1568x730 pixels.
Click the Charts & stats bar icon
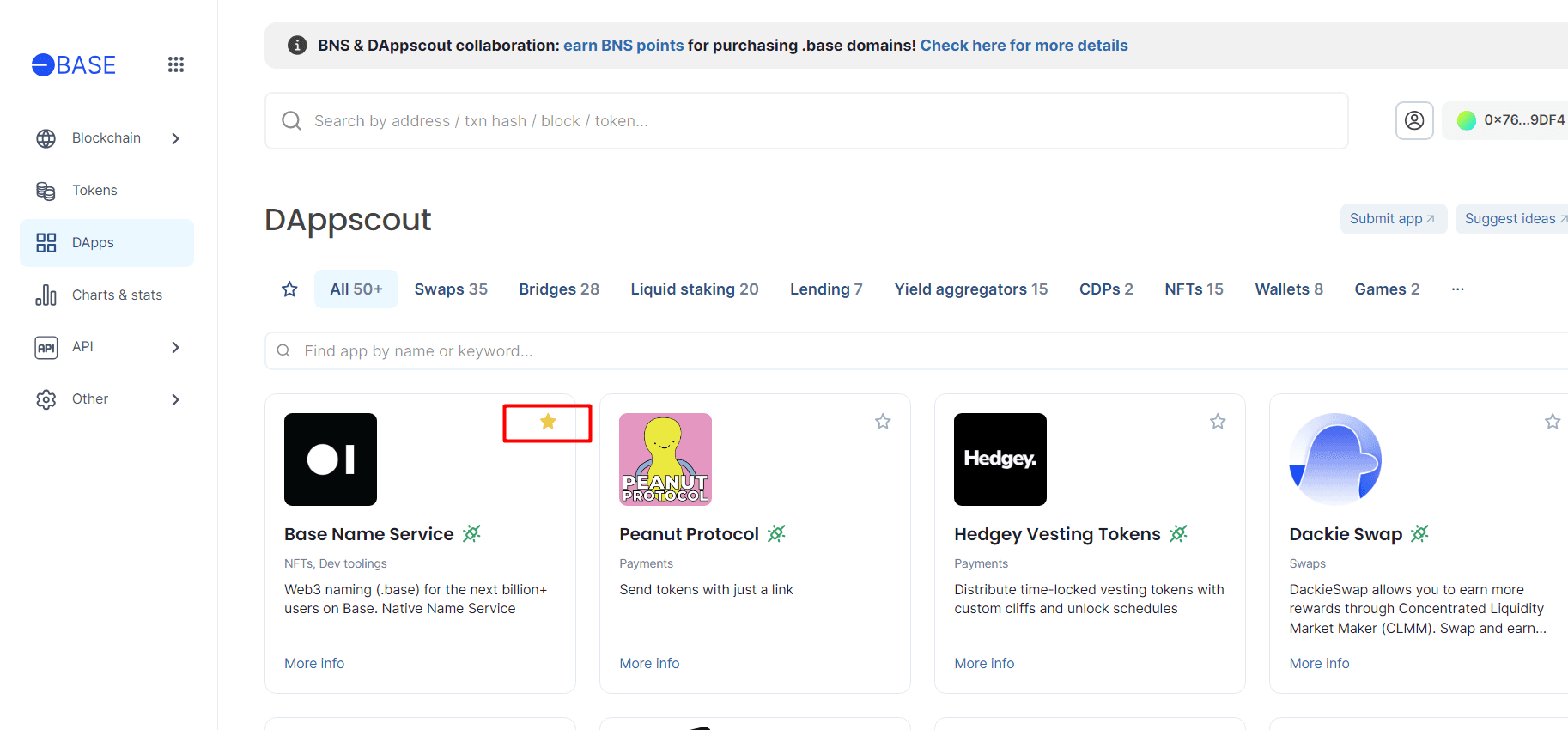coord(46,295)
